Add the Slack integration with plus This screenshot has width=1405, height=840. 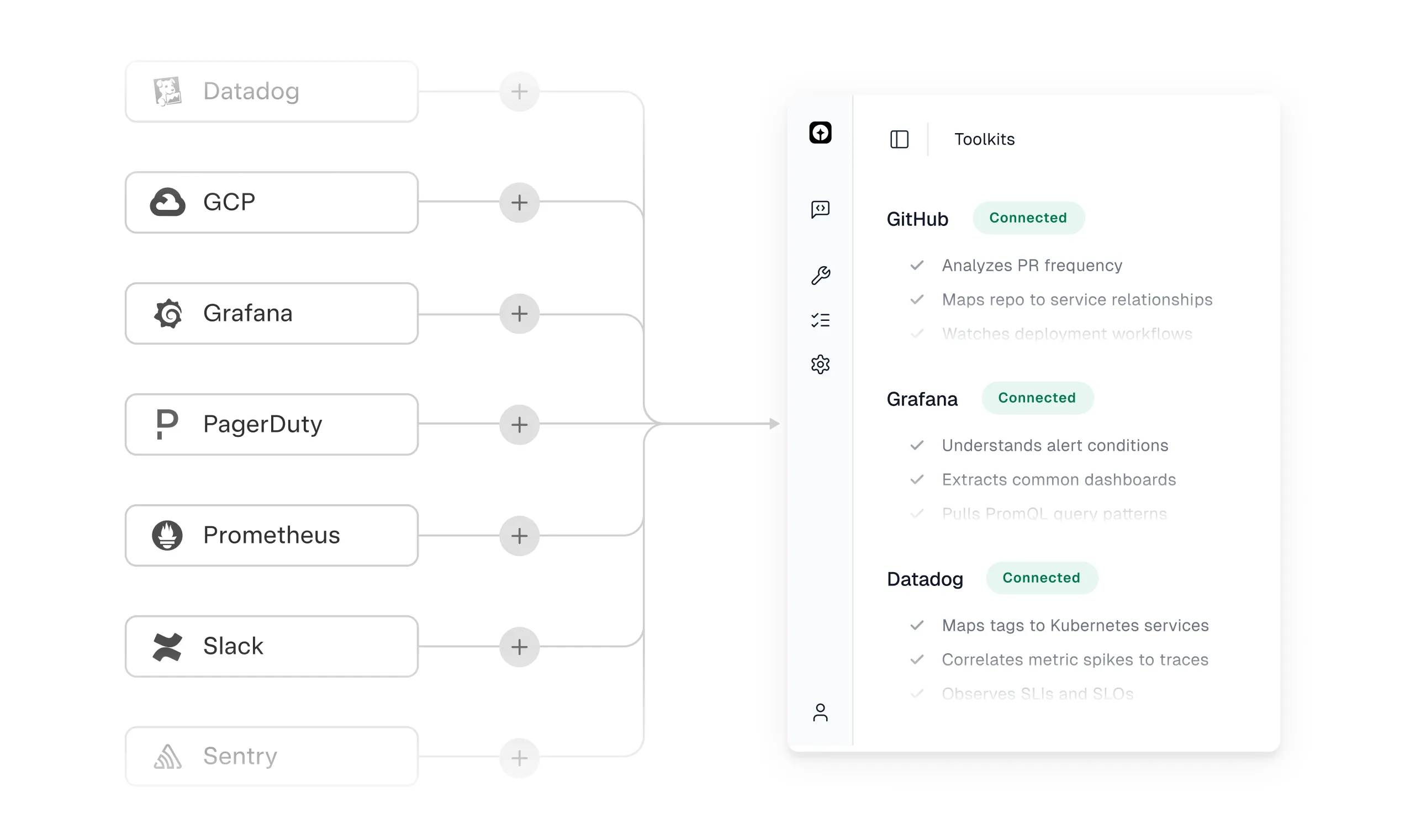(x=519, y=646)
